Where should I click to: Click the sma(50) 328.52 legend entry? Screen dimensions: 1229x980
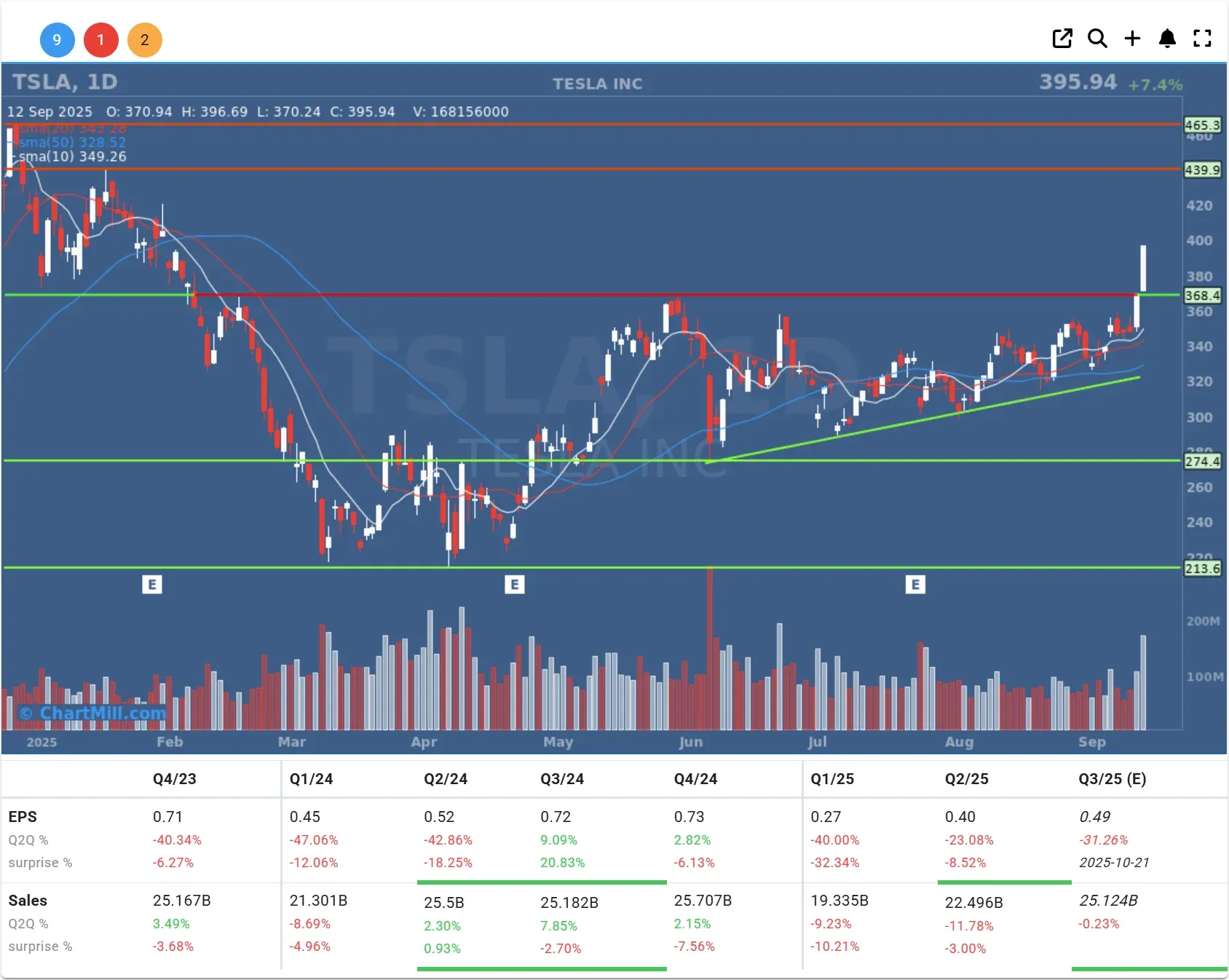[x=72, y=142]
